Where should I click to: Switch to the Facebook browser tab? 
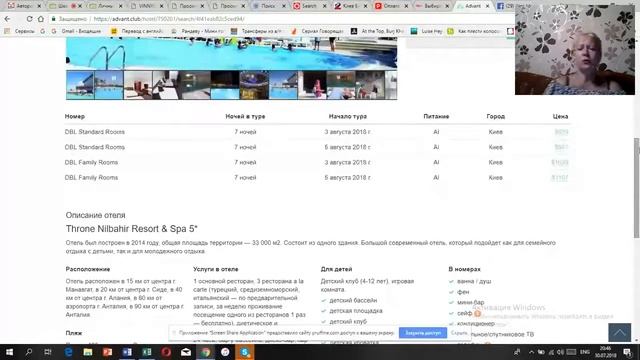tap(505, 6)
